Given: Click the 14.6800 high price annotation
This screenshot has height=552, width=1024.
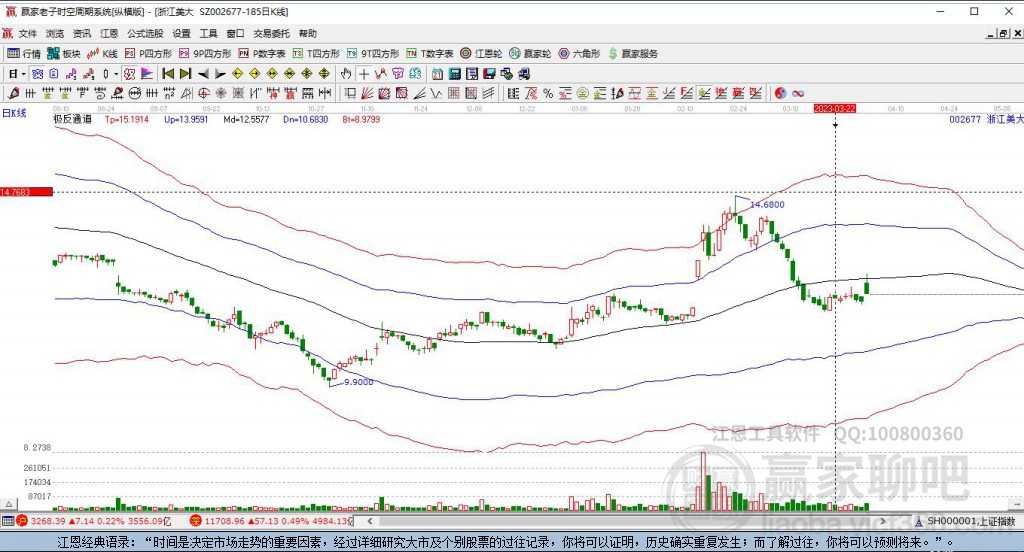Looking at the screenshot, I should point(767,204).
